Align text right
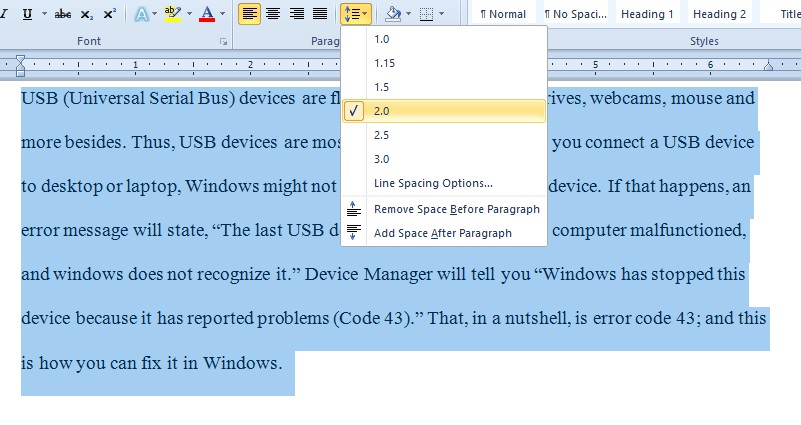Image resolution: width=801 pixels, height=425 pixels. (296, 14)
